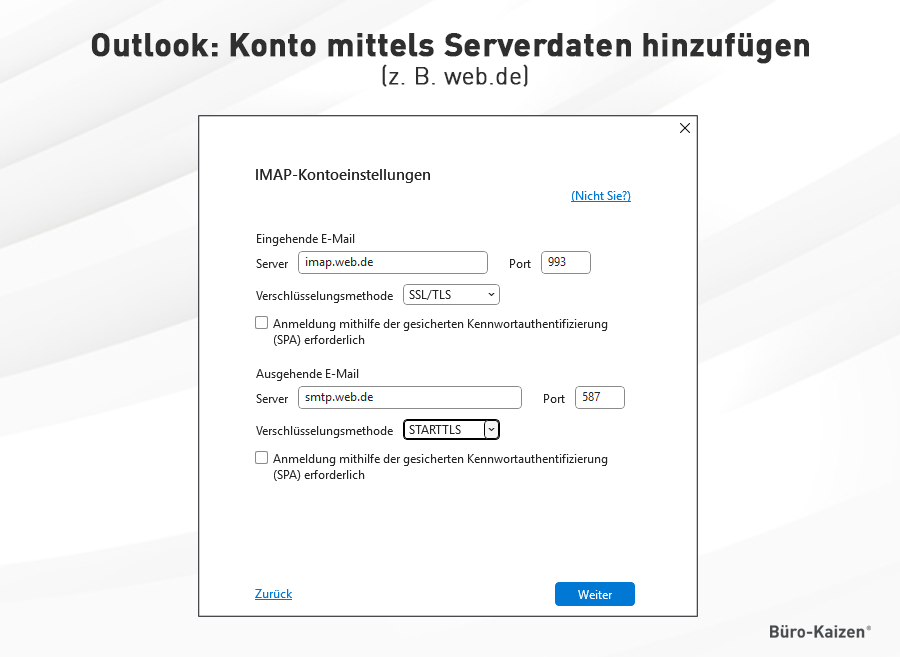Click the outgoing server field smtp.web.de
This screenshot has width=900, height=657.
click(x=409, y=398)
